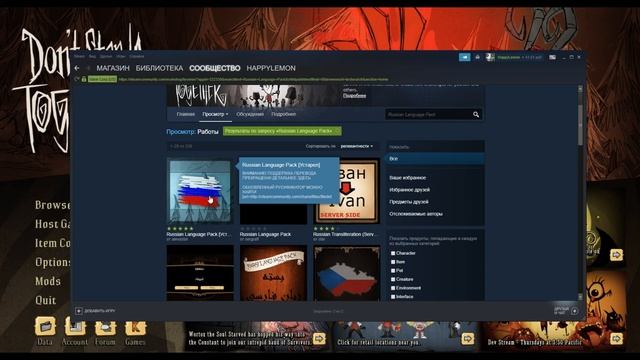Click the user avatar in Steam title bar
This screenshot has height=360, width=640.
pyautogui.click(x=490, y=58)
